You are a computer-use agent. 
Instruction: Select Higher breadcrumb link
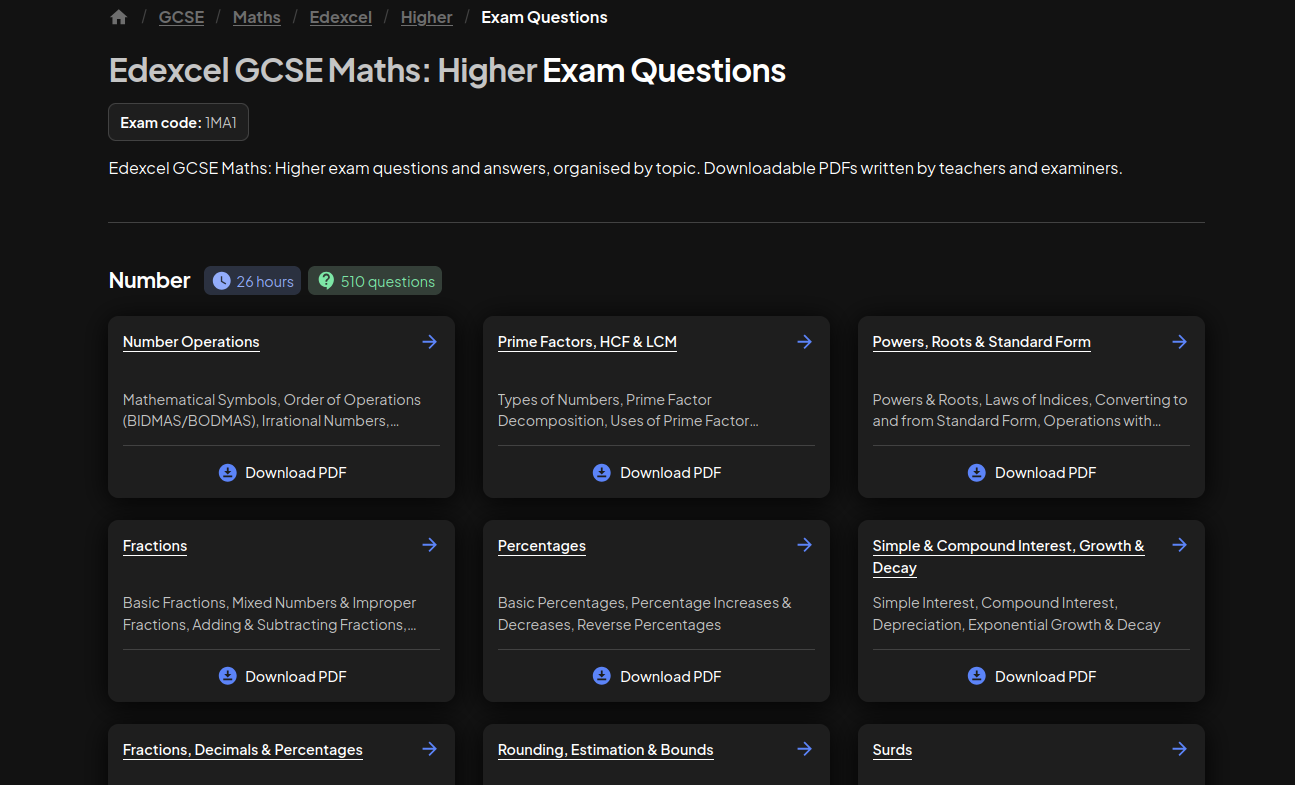point(427,17)
